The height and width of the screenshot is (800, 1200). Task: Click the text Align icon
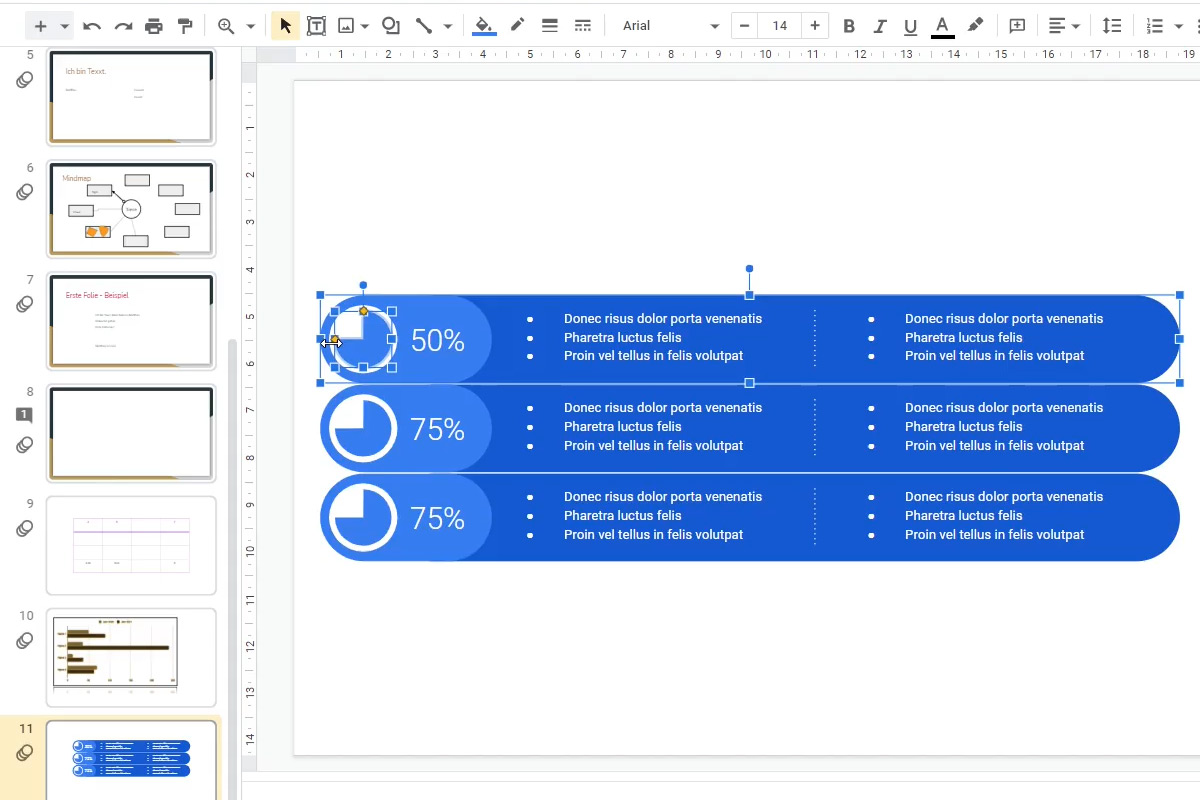tap(1057, 26)
